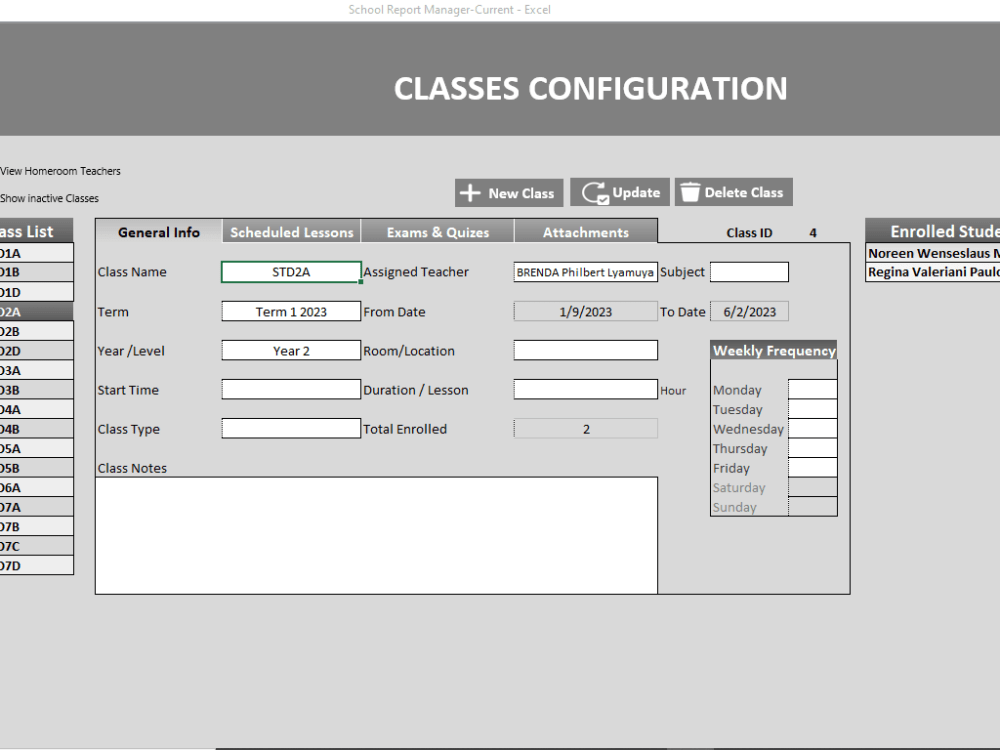Click the Room/Location input field

click(585, 350)
